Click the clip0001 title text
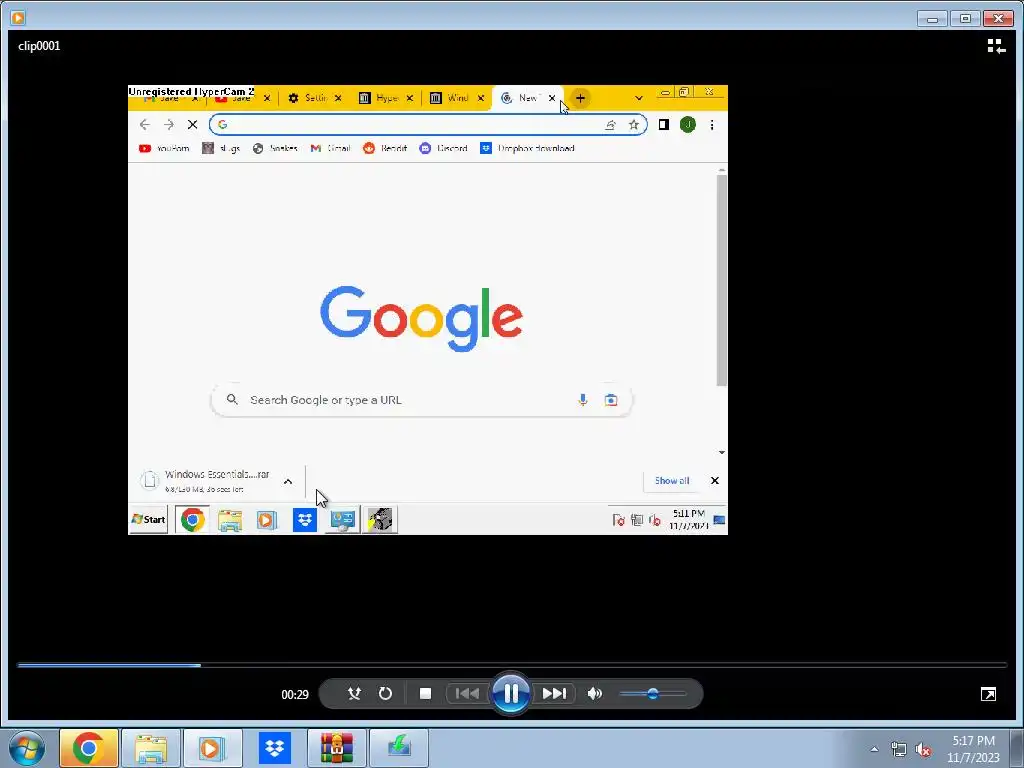Viewport: 1024px width, 768px height. click(x=39, y=46)
